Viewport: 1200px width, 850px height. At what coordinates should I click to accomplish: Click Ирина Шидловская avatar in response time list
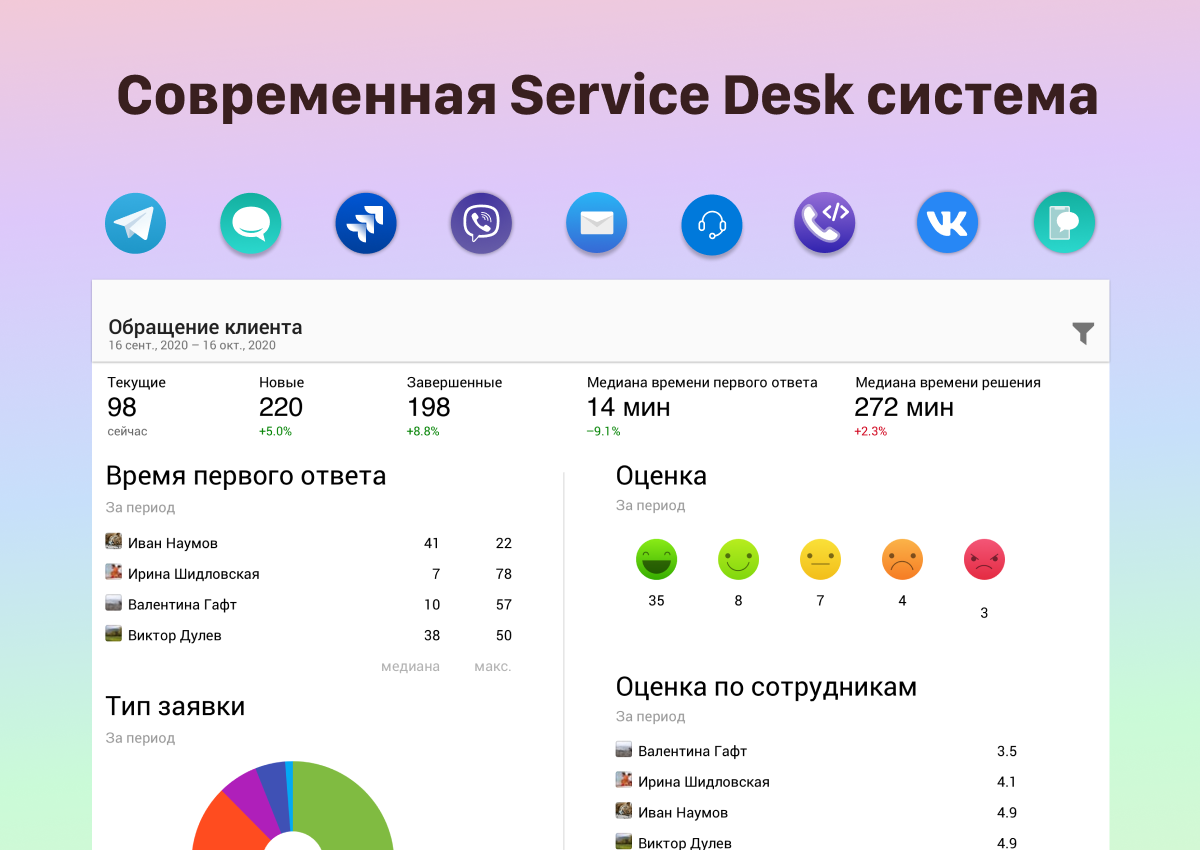[114, 573]
